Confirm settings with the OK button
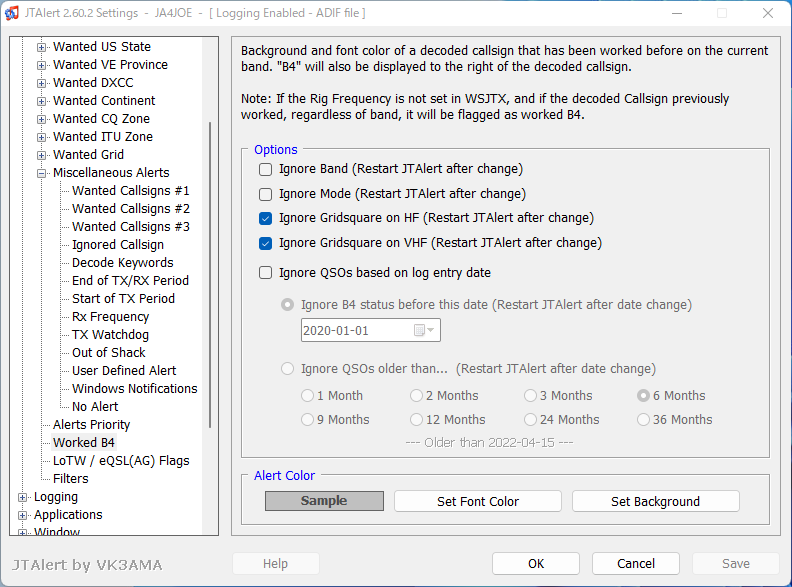 coord(536,564)
